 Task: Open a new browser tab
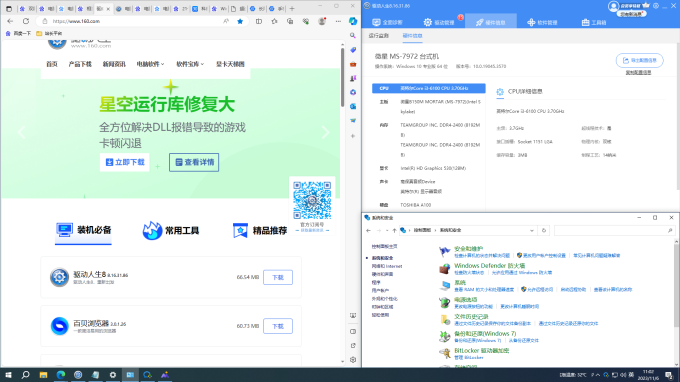pyautogui.click(x=292, y=8)
